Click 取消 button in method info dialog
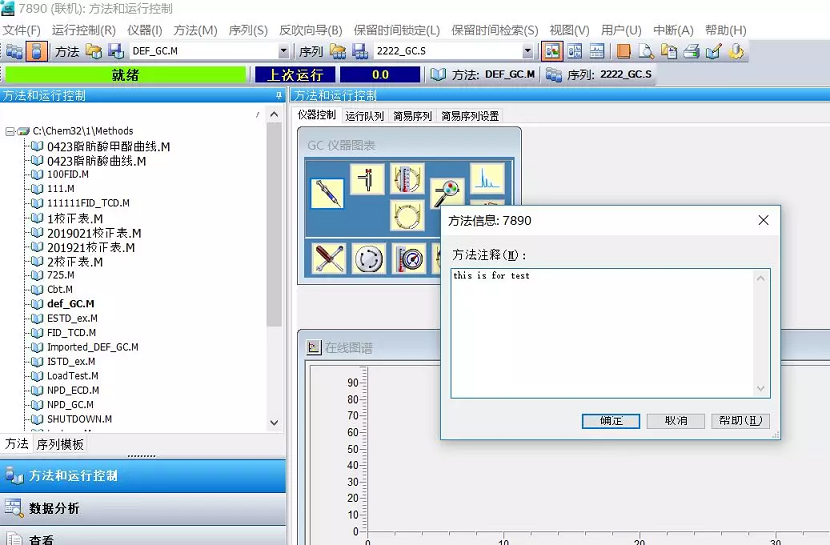Screen dimensions: 830x545 675,421
